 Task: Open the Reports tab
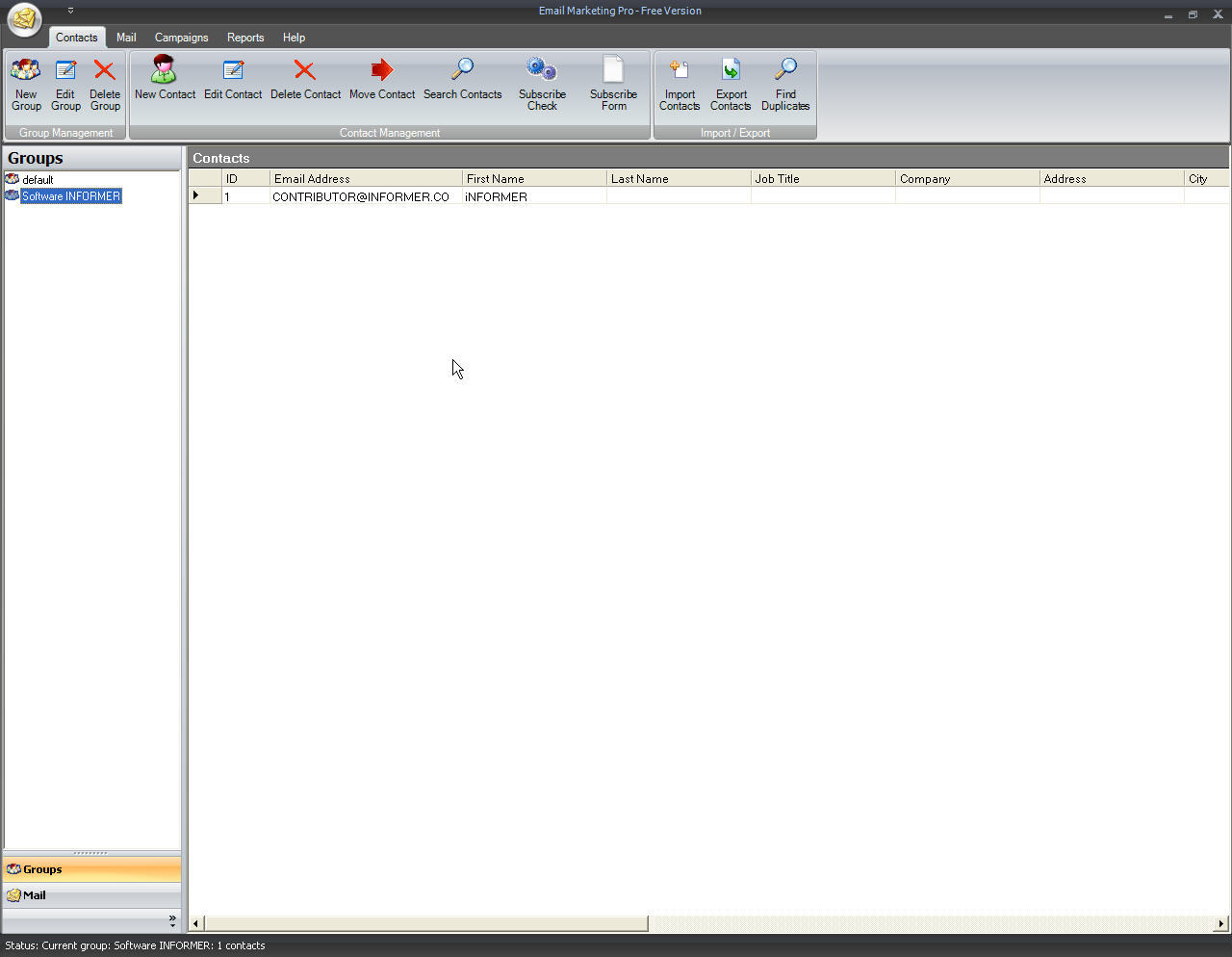coord(245,38)
